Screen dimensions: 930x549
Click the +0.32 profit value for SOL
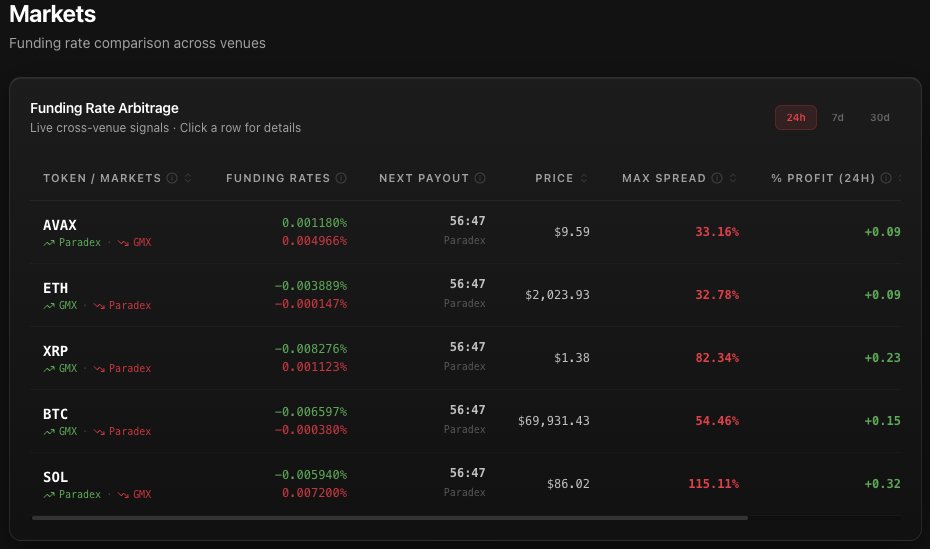[883, 484]
